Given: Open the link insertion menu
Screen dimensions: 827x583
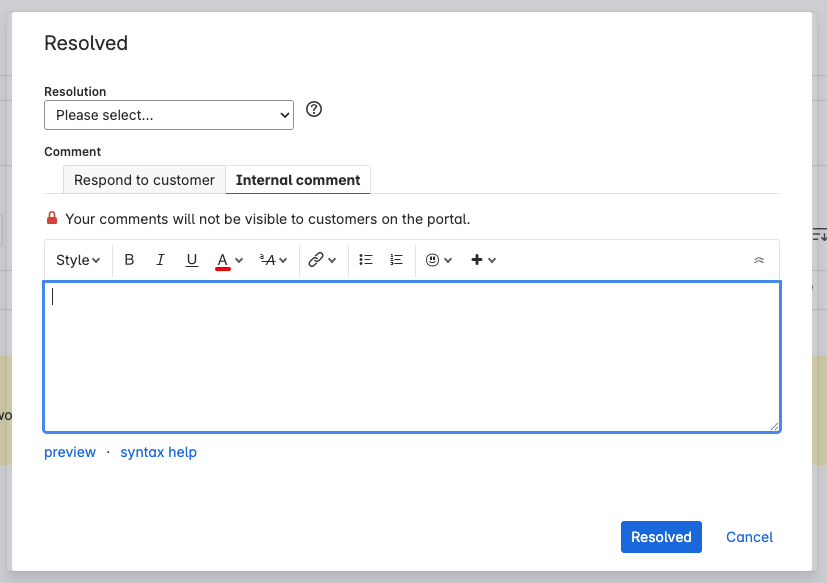Looking at the screenshot, I should click(321, 260).
